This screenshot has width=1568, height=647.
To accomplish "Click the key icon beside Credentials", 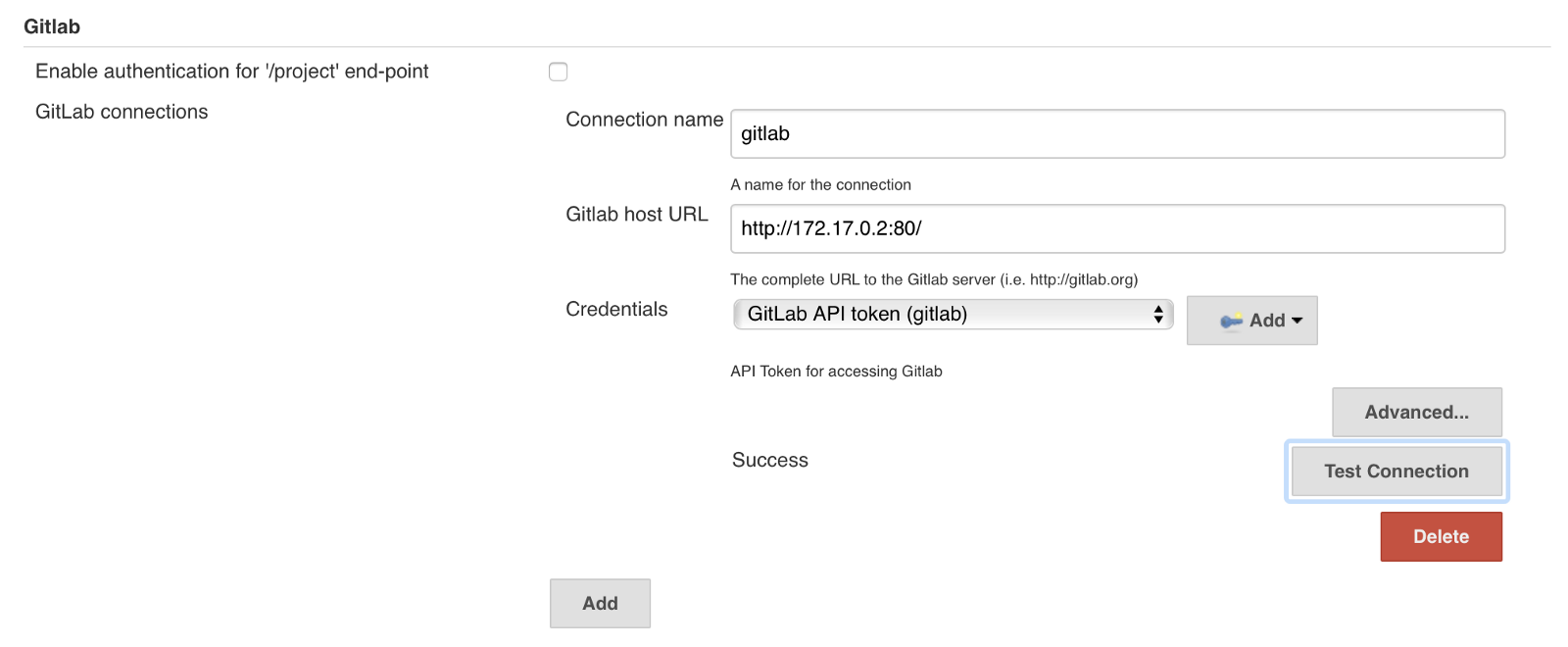I will tap(1231, 322).
